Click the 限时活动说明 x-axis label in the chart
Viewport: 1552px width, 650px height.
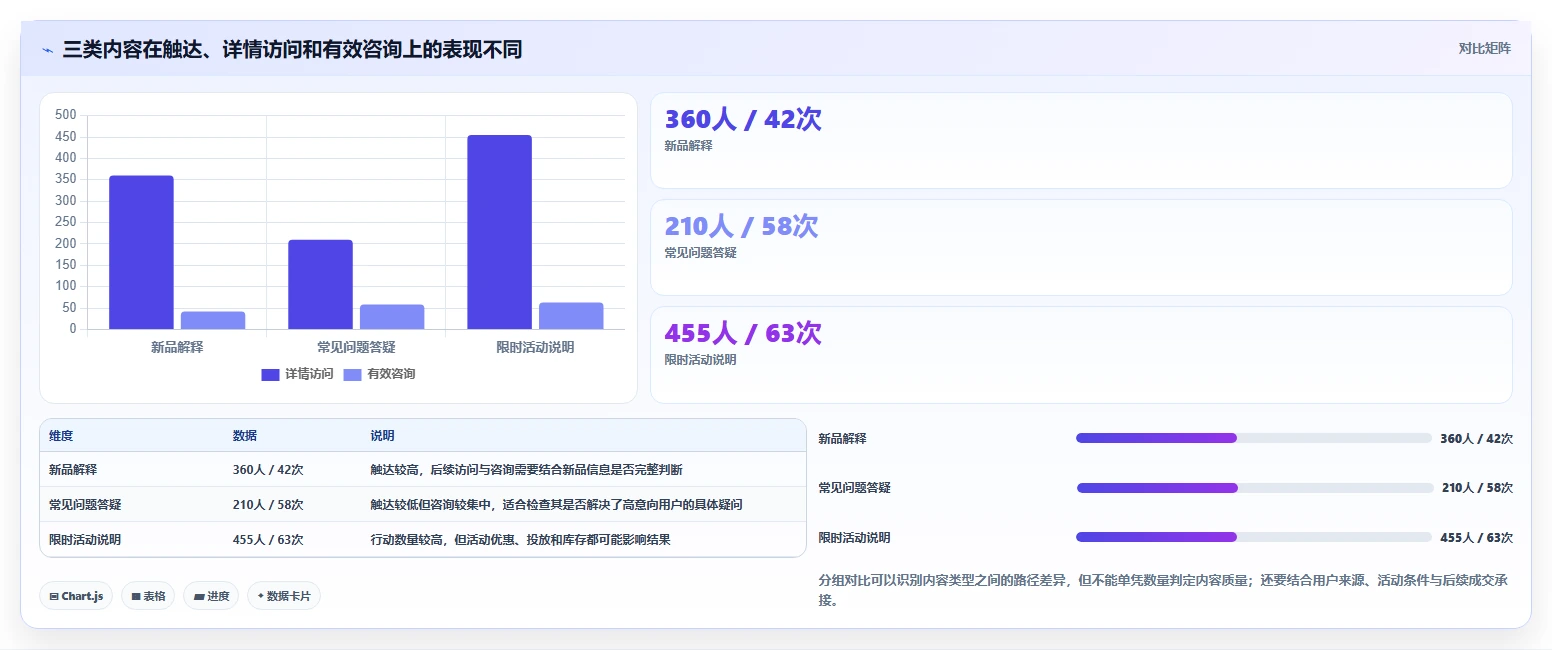(535, 348)
